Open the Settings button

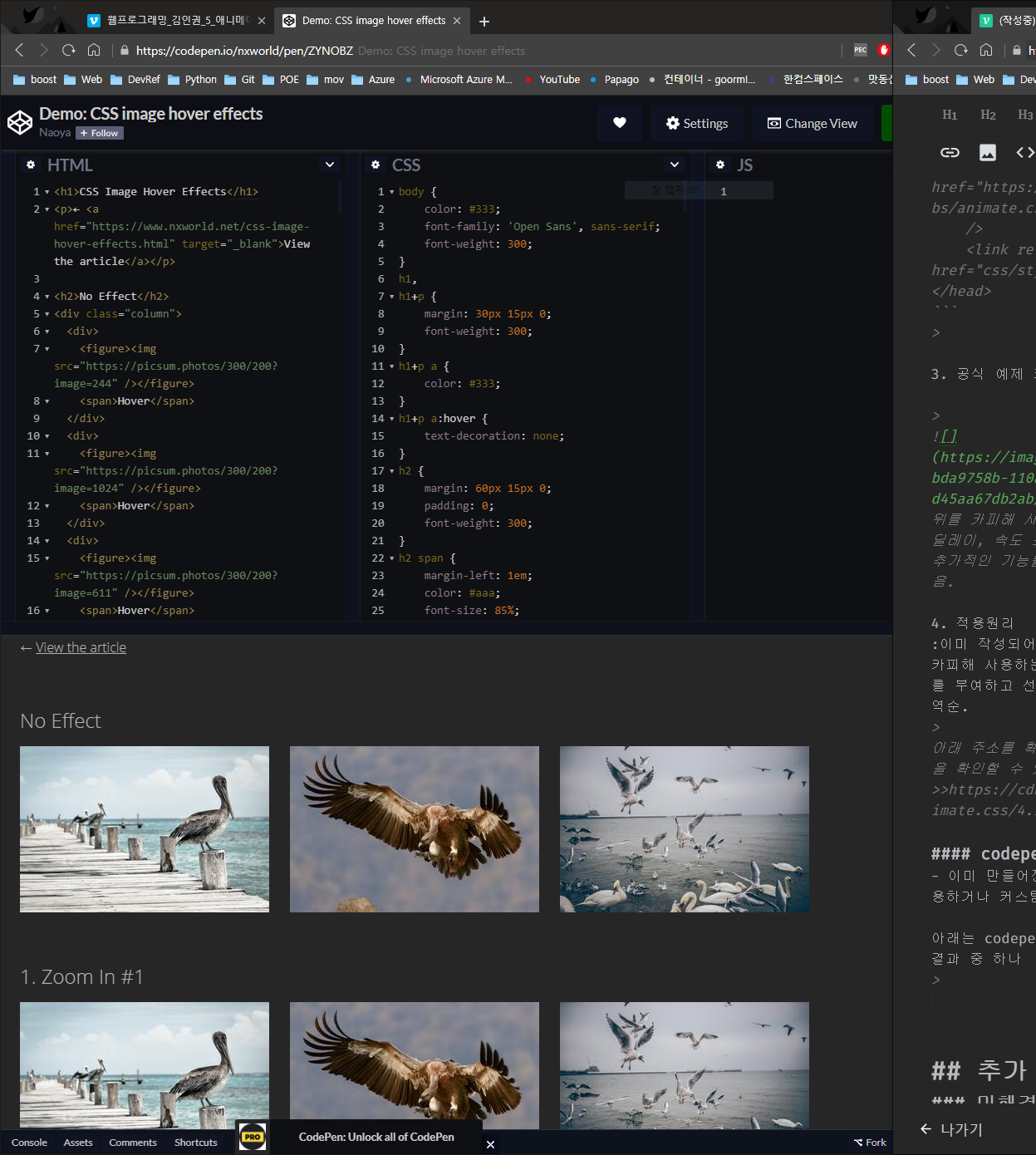697,123
